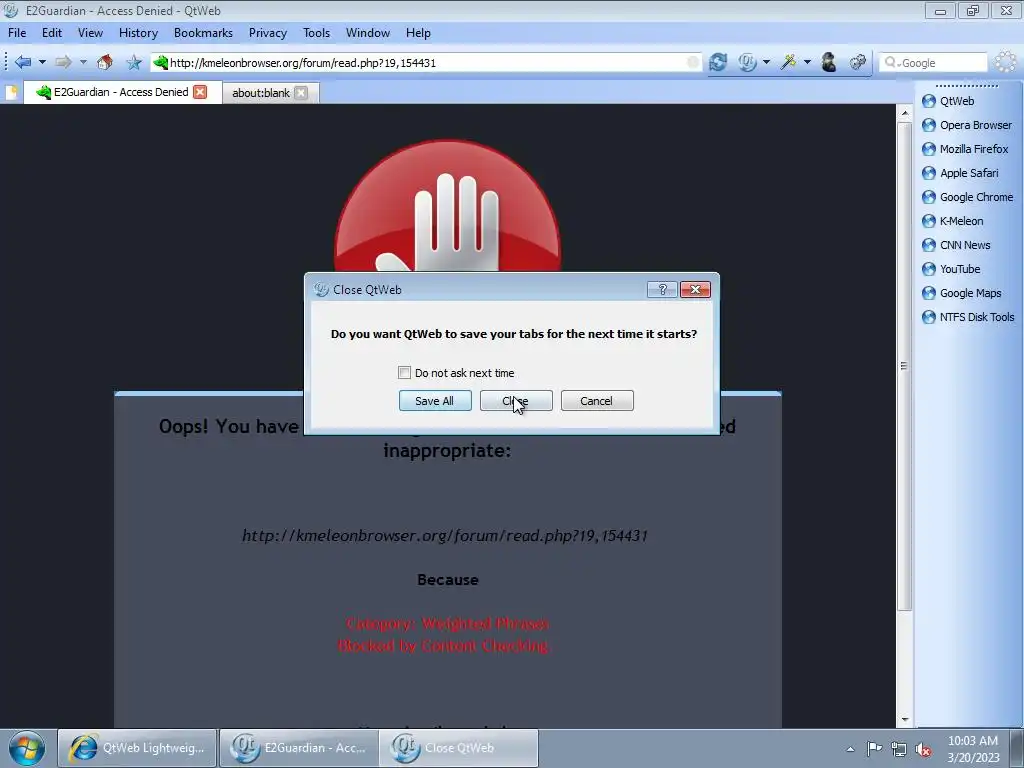Open the Opera Browser bookmark

click(967, 125)
